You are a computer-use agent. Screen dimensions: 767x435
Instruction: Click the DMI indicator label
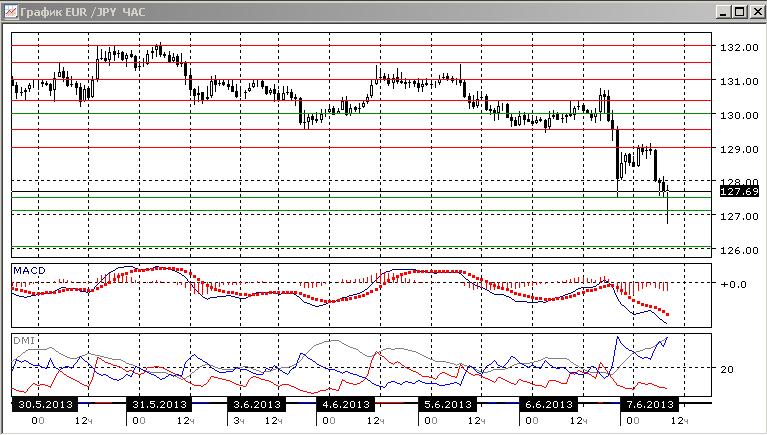click(24, 340)
